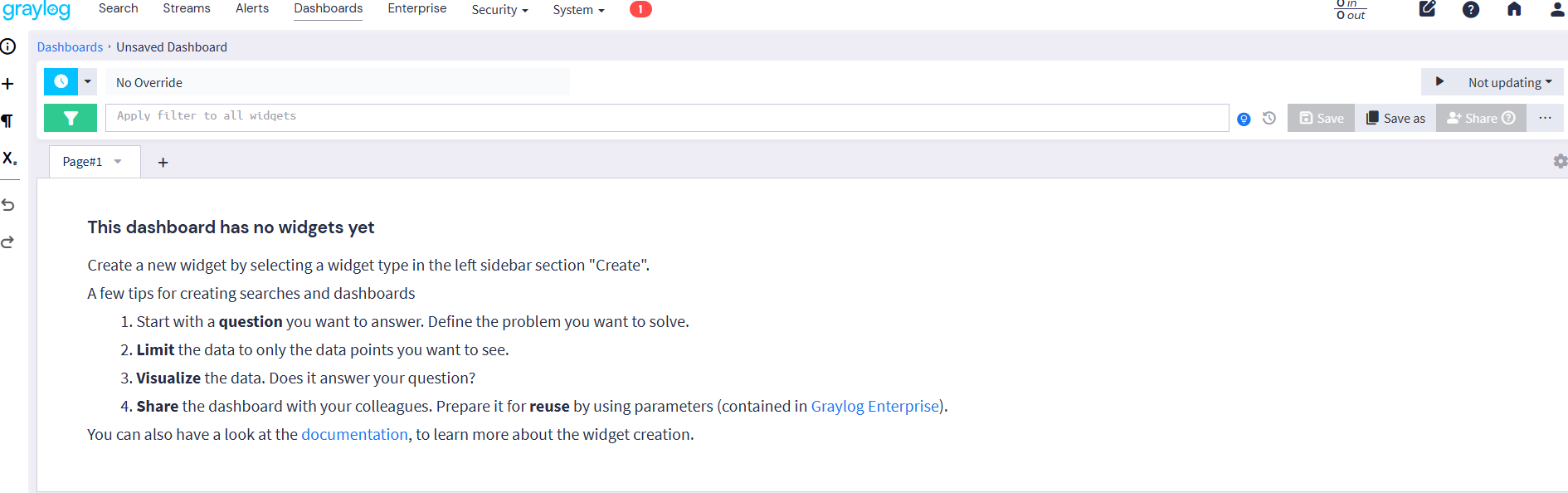Click the home icon in top bar
Image resolution: width=1568 pixels, height=493 pixels.
tap(1514, 10)
